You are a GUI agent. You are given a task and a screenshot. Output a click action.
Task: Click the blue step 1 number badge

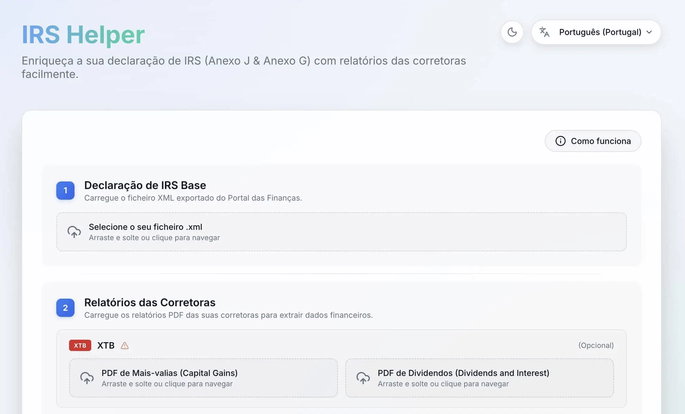pos(65,190)
